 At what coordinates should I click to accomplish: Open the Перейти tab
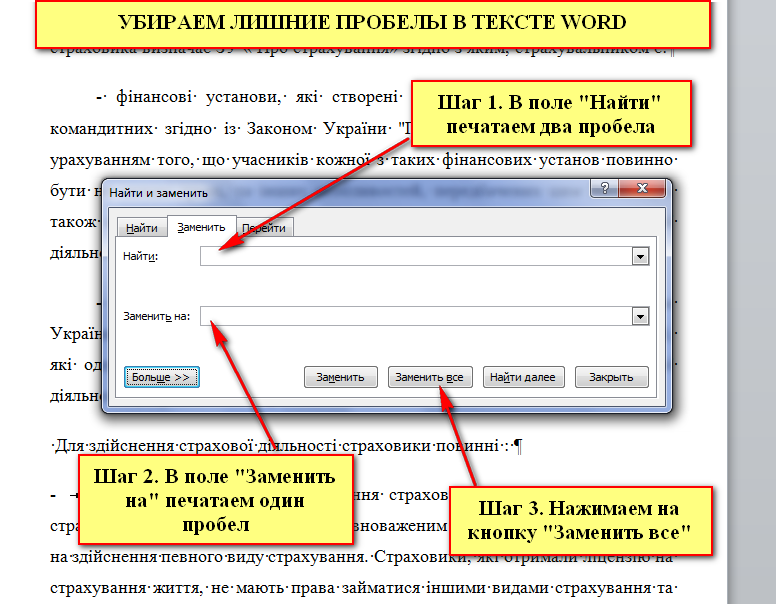click(x=265, y=228)
